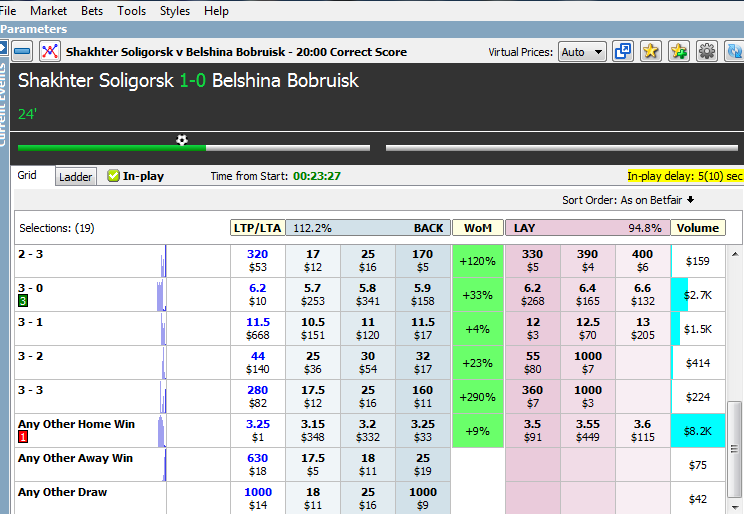Image resolution: width=744 pixels, height=514 pixels.
Task: Lay 2 - 3 at 330 for $5
Action: pyautogui.click(x=533, y=261)
